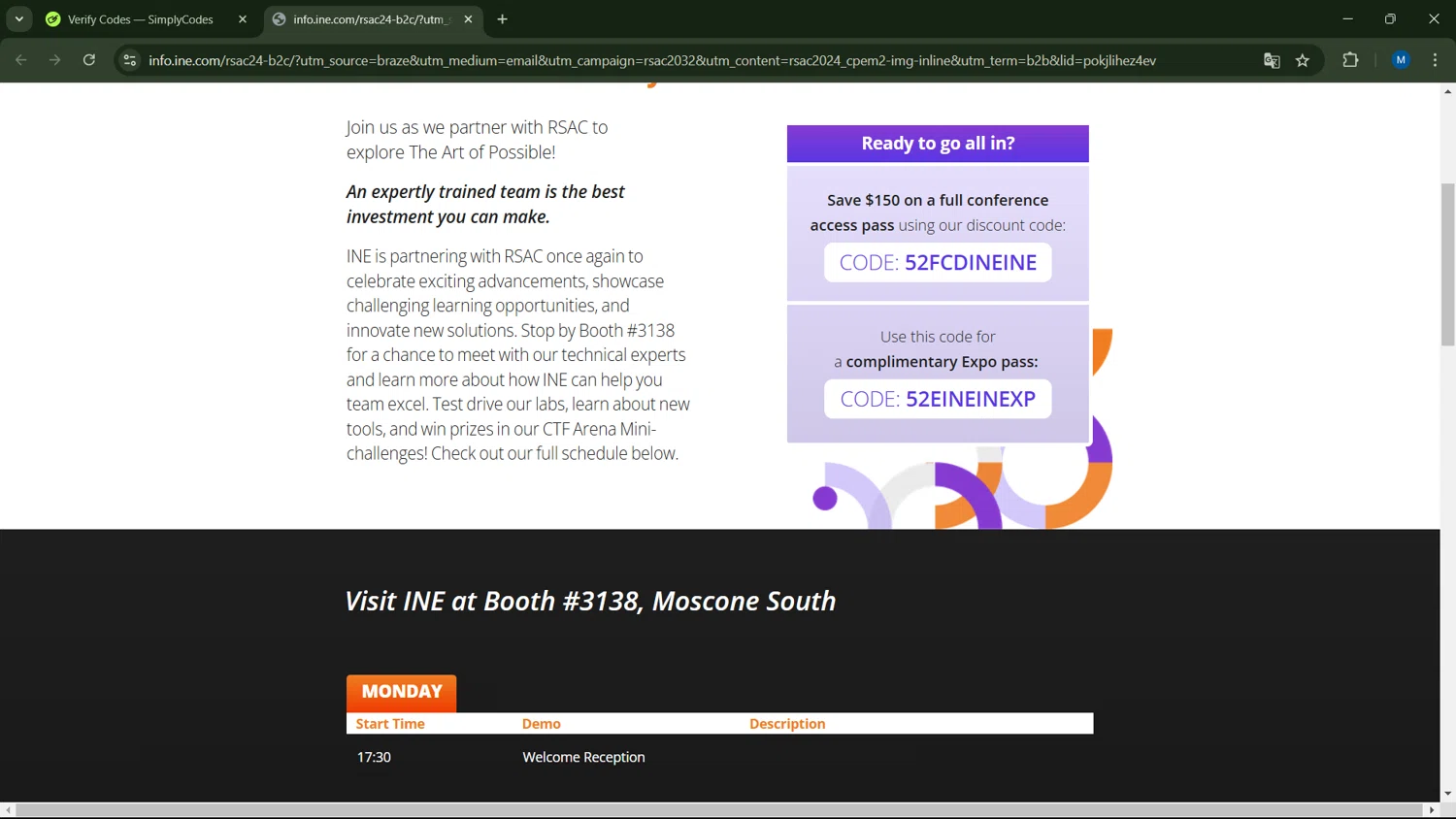Click the scroll down arrow of vertical scrollbar

1447,794
